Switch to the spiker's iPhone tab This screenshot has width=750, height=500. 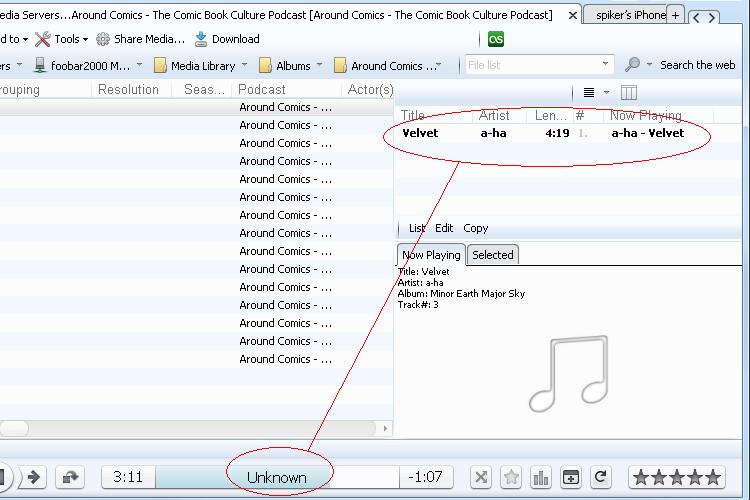click(624, 15)
